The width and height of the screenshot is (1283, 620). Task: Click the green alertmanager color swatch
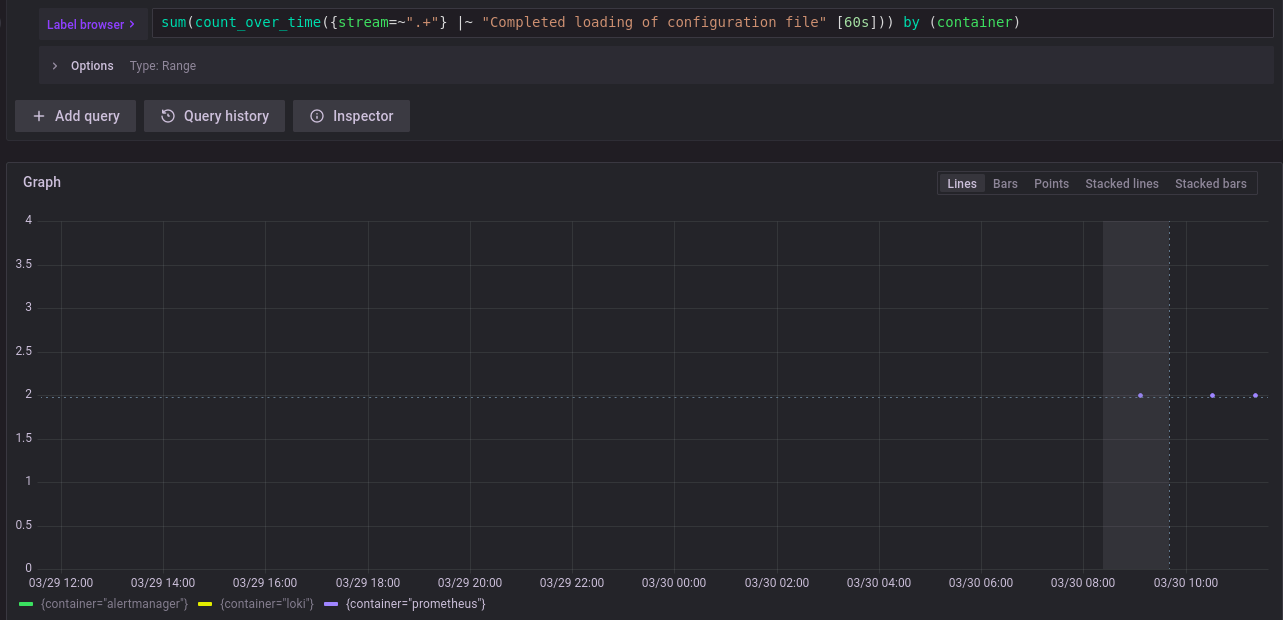pos(26,604)
